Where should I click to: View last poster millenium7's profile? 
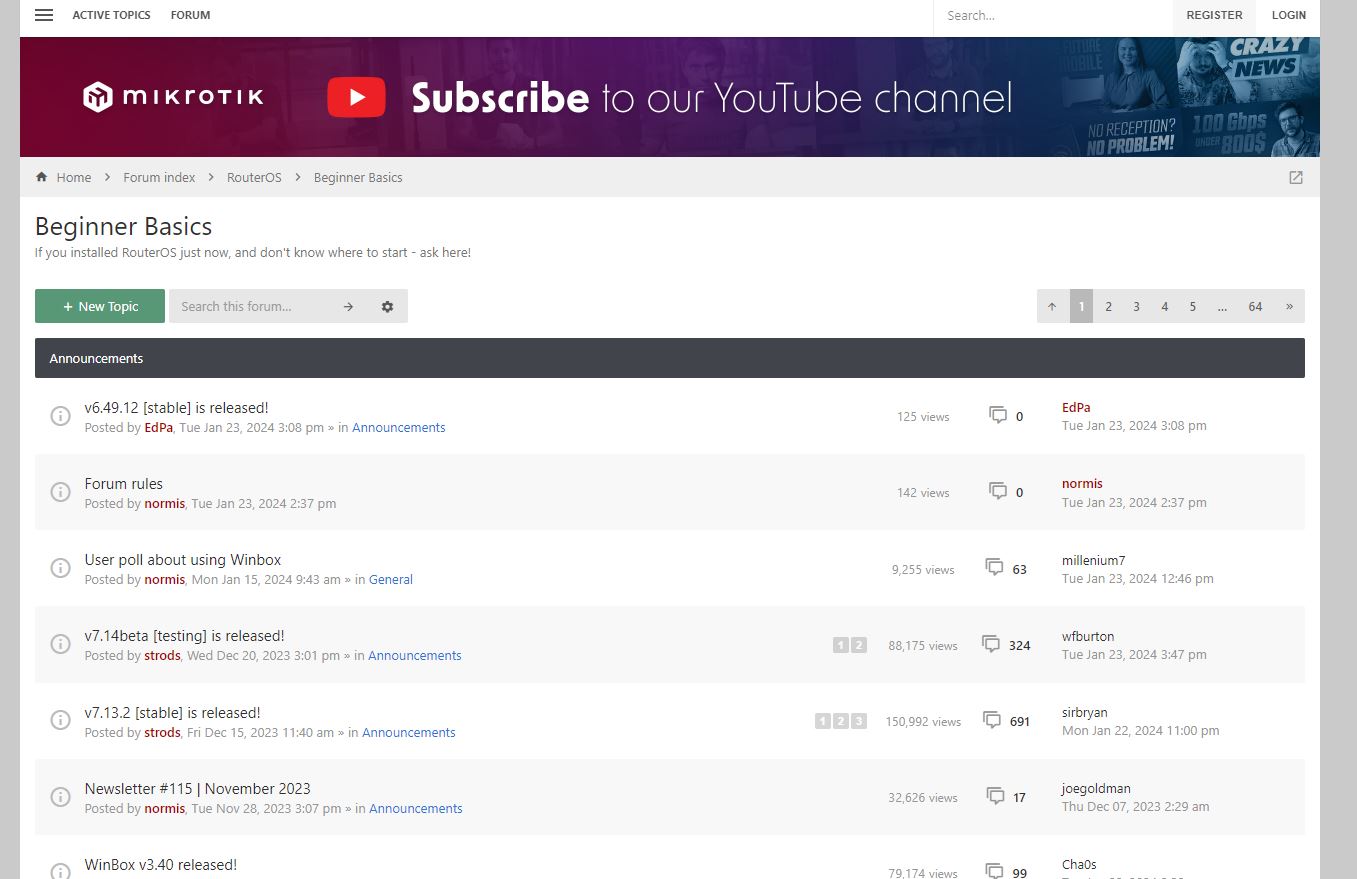1093,560
